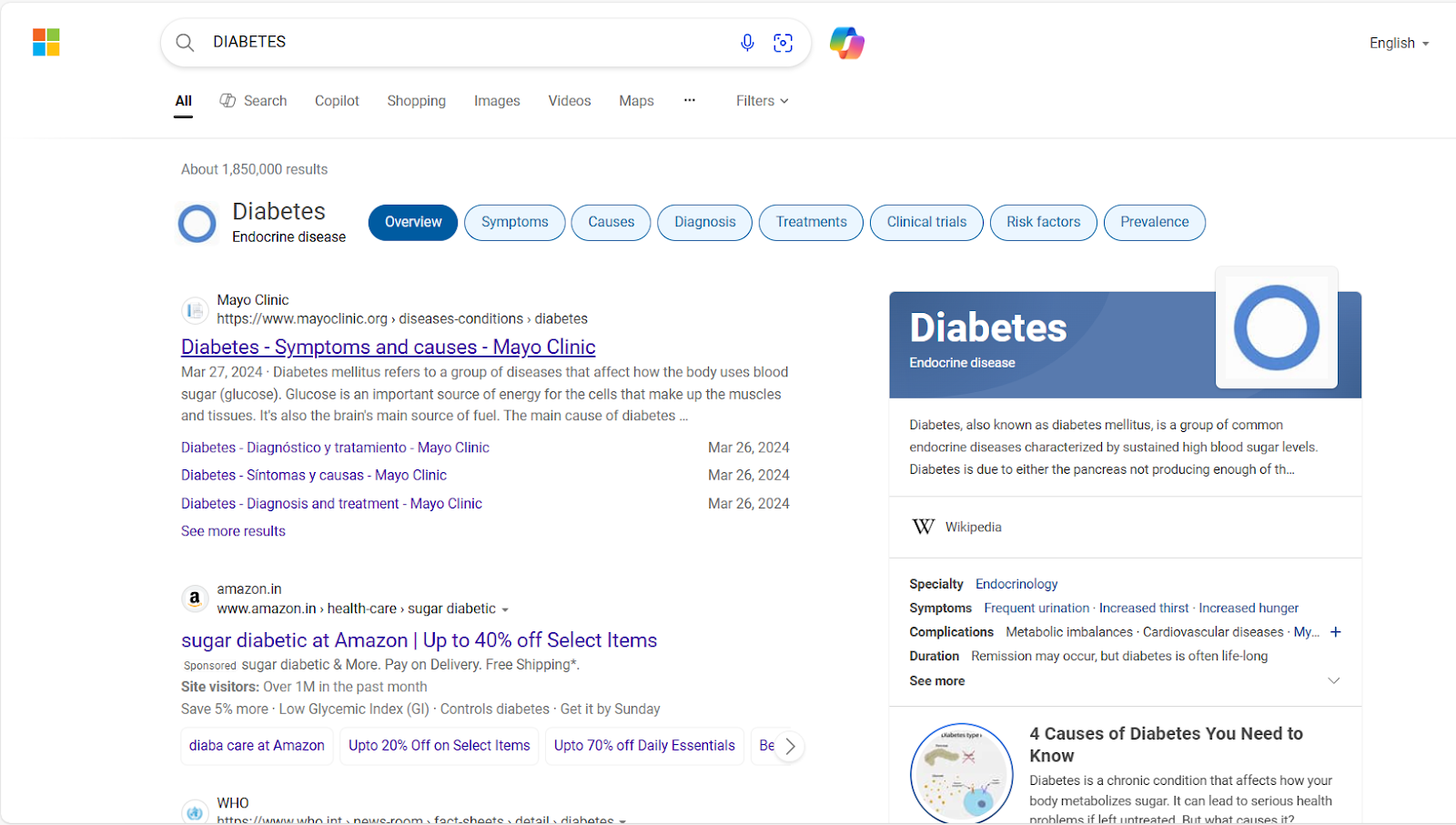
Task: Click the Diabetes blue circle icon near heading
Action: [197, 223]
